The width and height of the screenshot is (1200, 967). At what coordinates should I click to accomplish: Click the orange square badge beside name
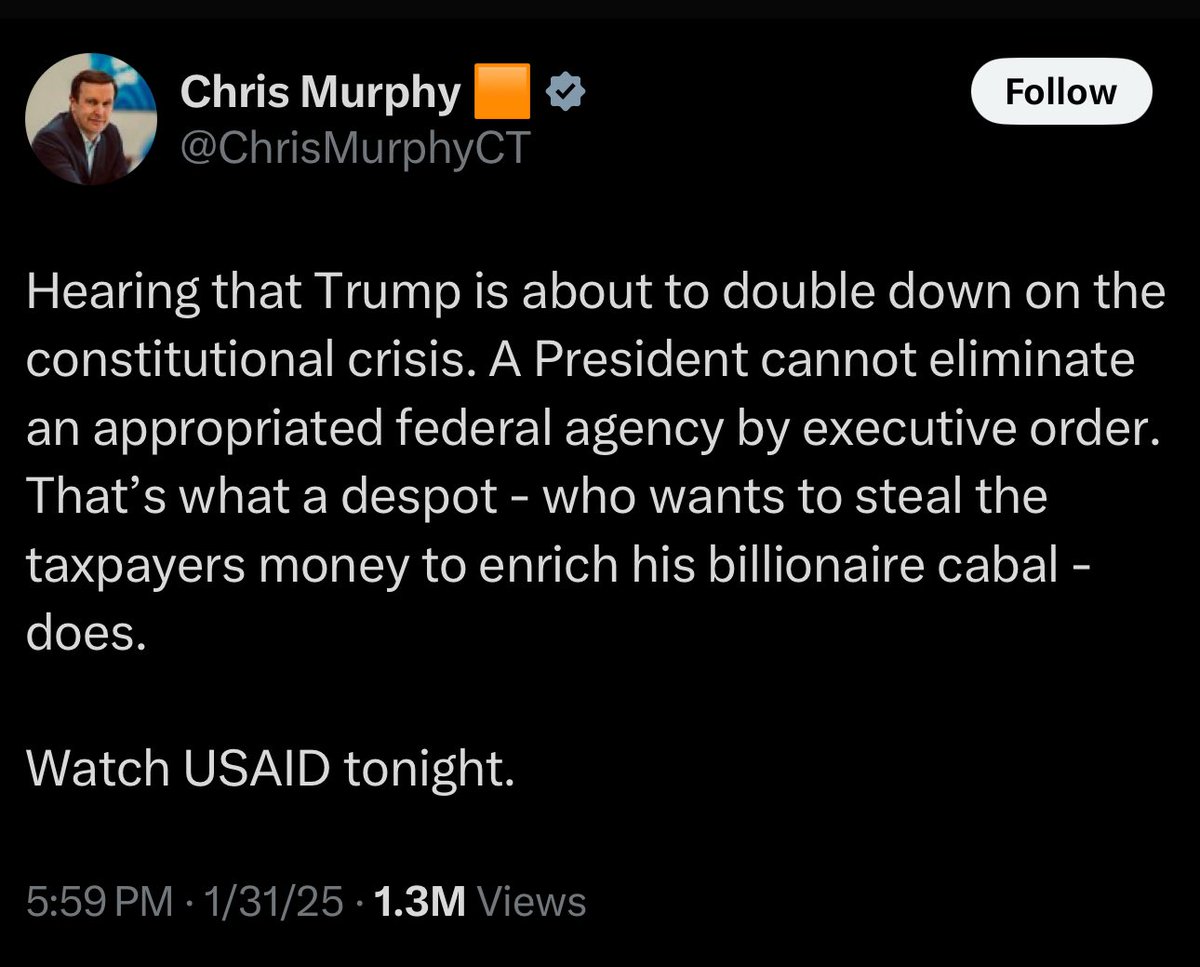[501, 92]
